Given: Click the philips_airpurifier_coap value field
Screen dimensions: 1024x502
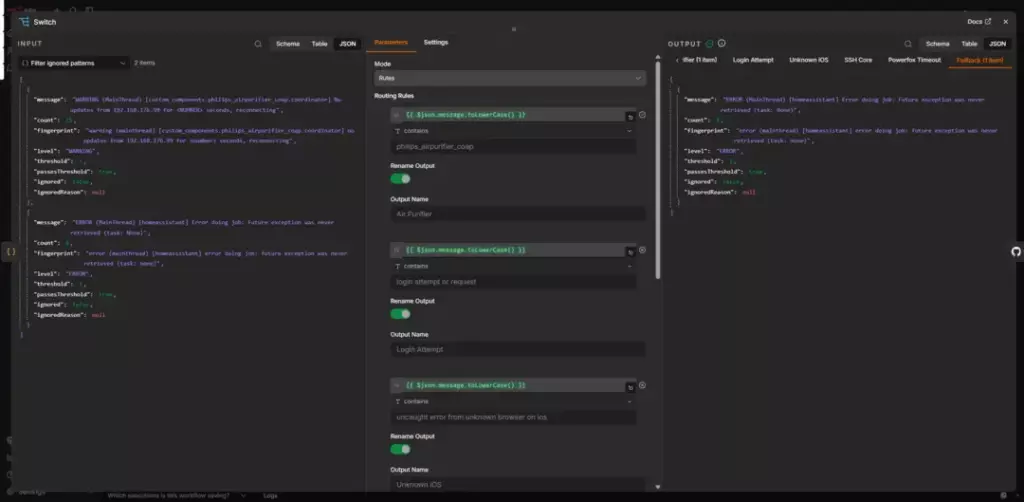Looking at the screenshot, I should (513, 147).
